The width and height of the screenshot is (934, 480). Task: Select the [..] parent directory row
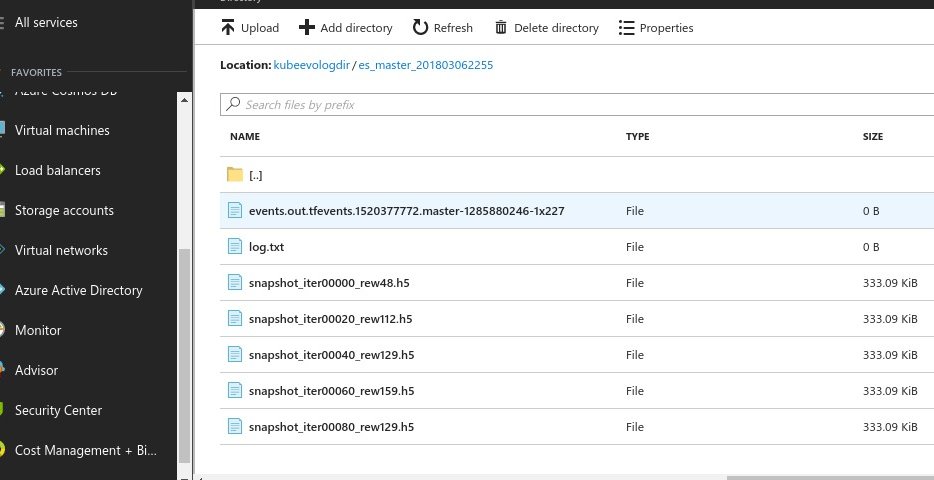(x=577, y=174)
